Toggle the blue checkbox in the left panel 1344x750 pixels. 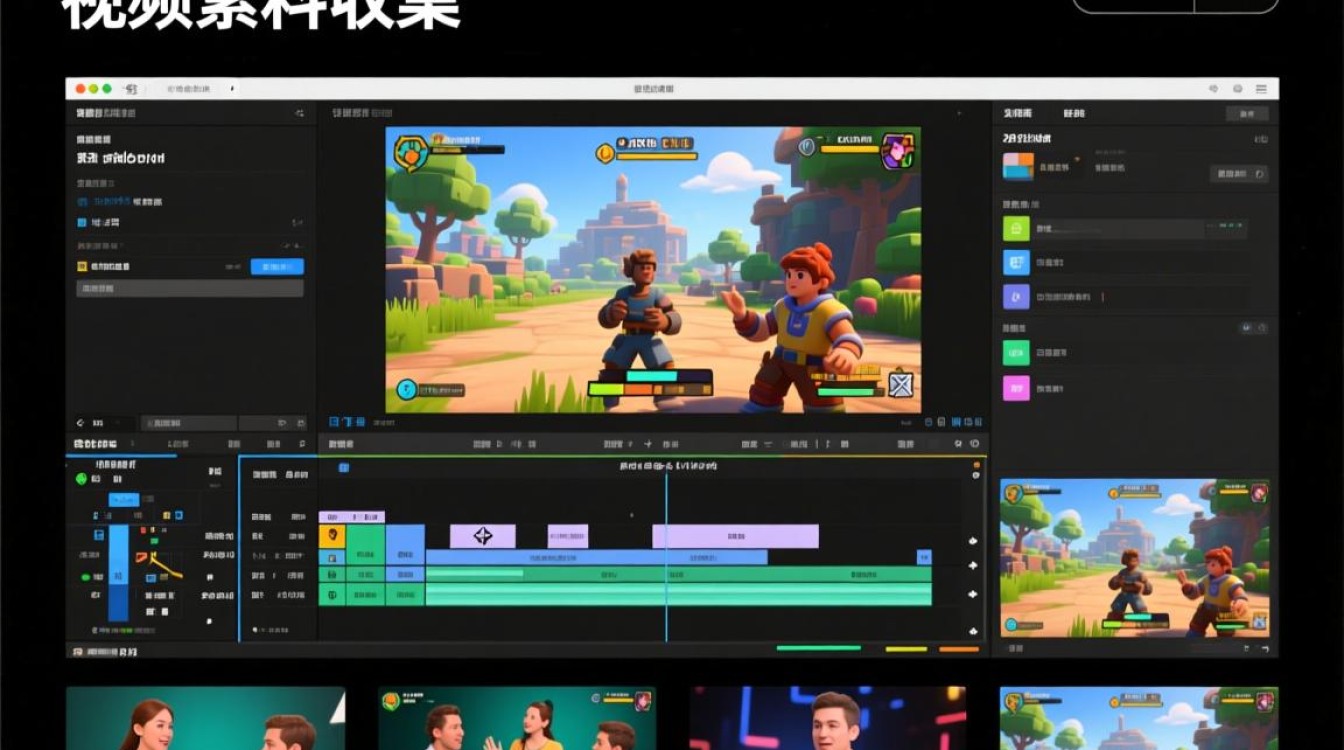click(82, 222)
